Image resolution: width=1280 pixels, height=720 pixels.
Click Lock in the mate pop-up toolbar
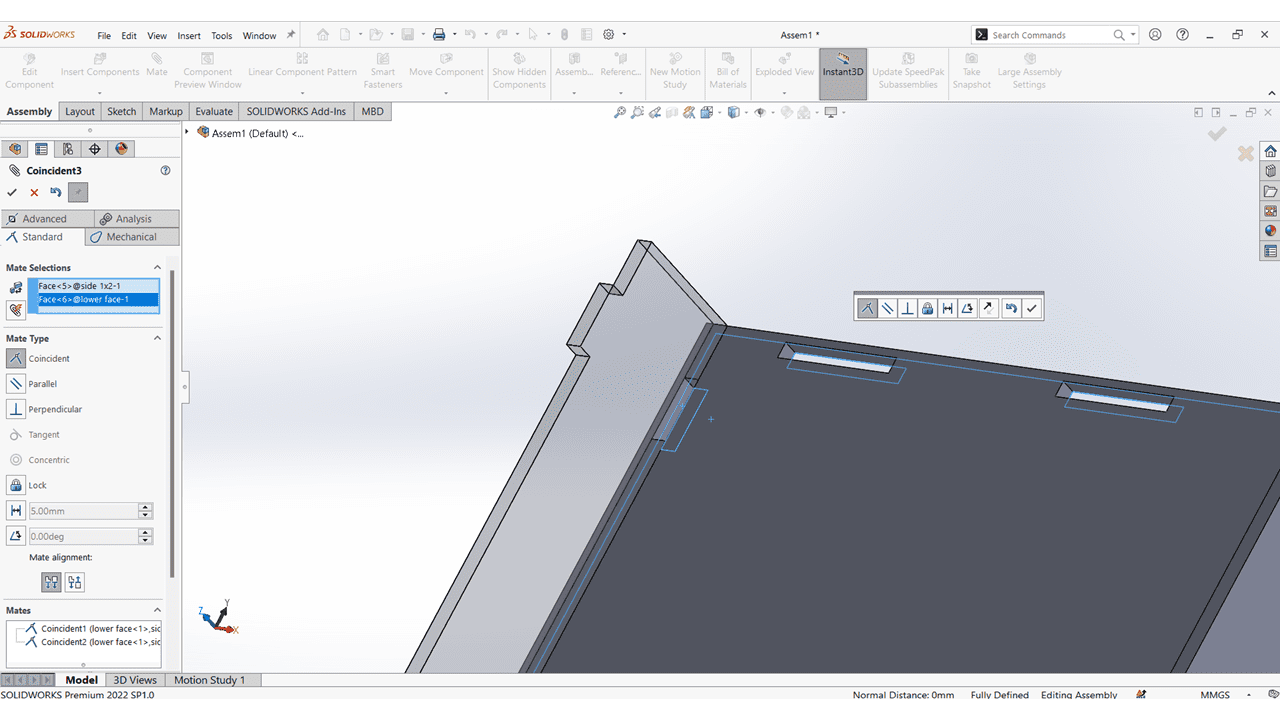[x=927, y=308]
